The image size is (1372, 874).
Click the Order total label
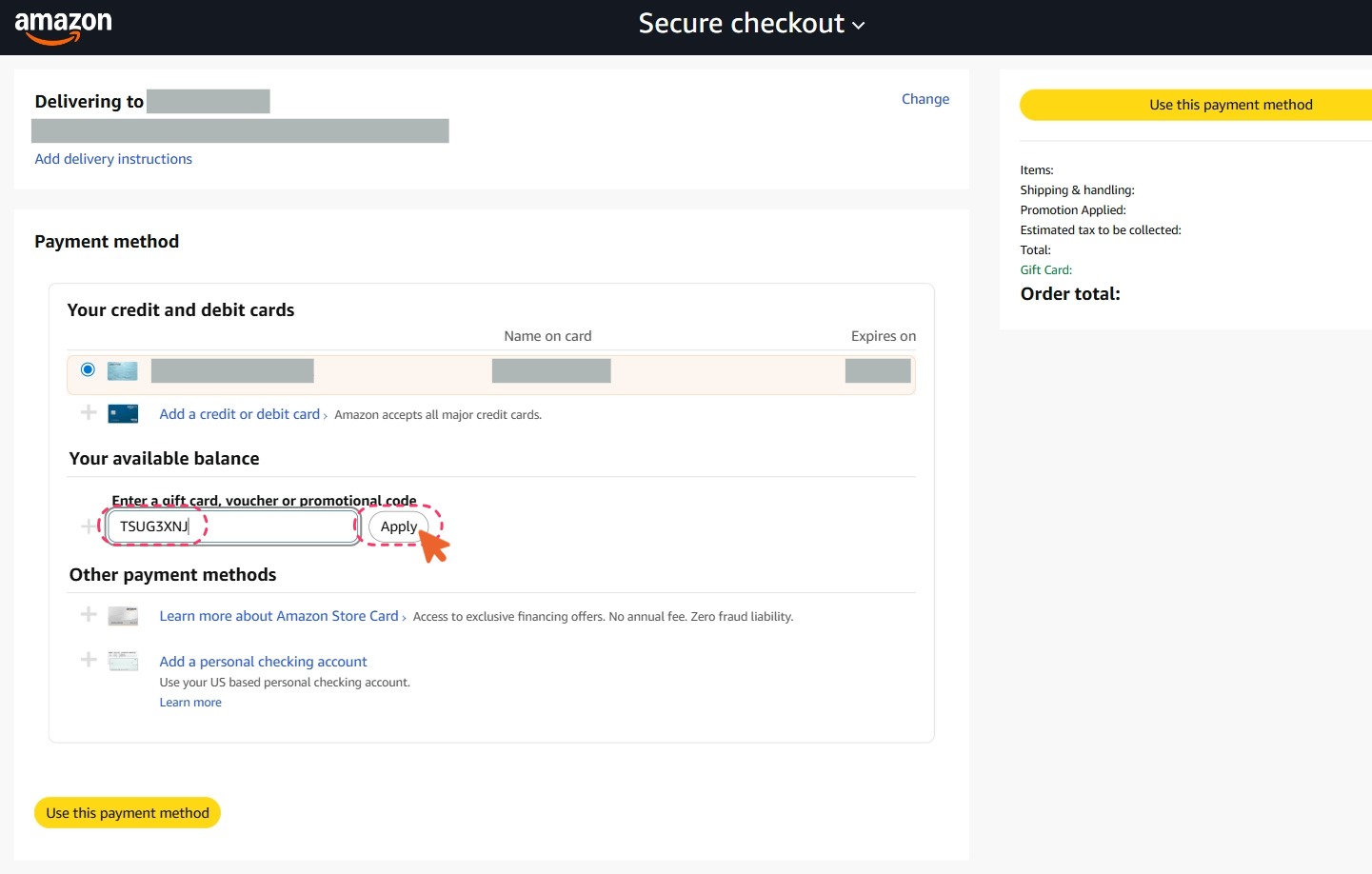[x=1070, y=294]
